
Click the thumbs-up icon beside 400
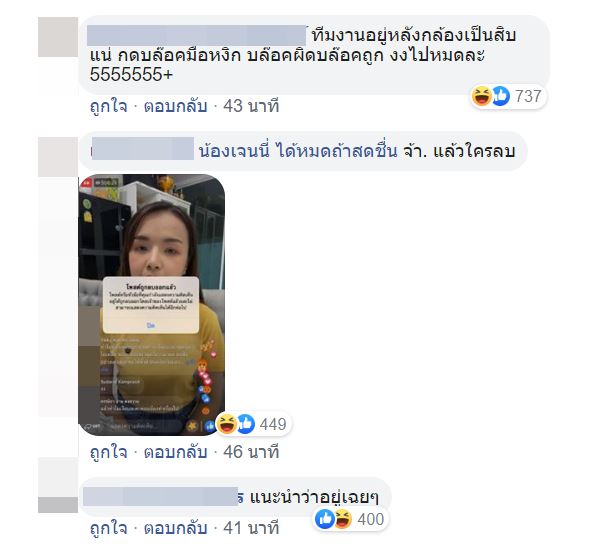point(324,519)
